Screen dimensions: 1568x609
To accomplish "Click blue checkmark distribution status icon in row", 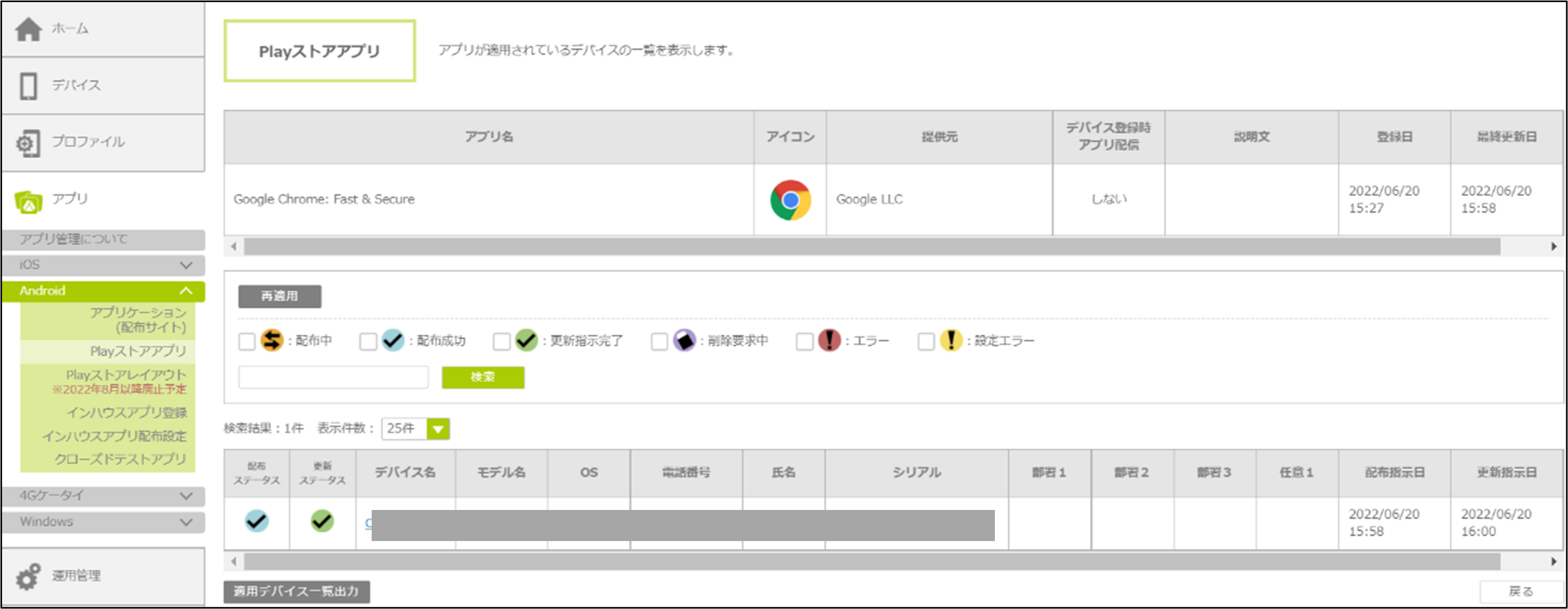I will [256, 521].
